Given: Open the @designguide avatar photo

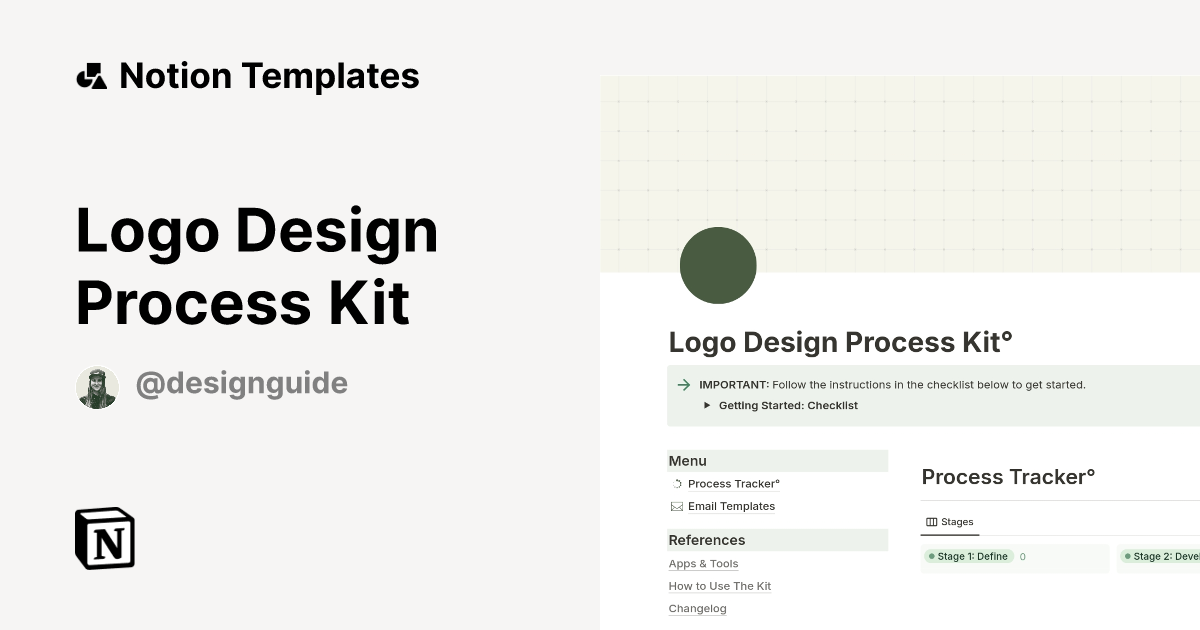Looking at the screenshot, I should pos(97,387).
